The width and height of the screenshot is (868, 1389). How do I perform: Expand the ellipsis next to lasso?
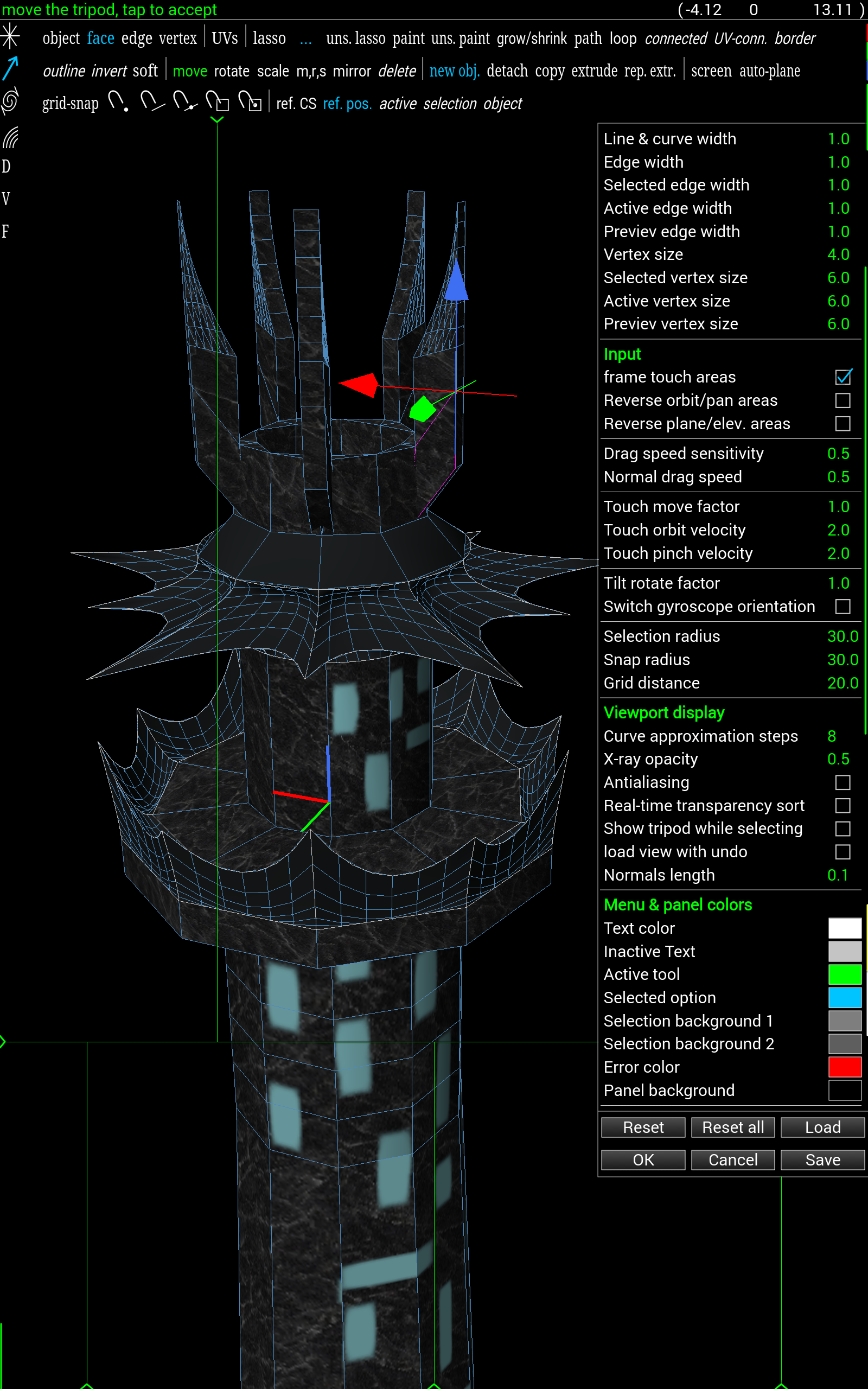[306, 39]
